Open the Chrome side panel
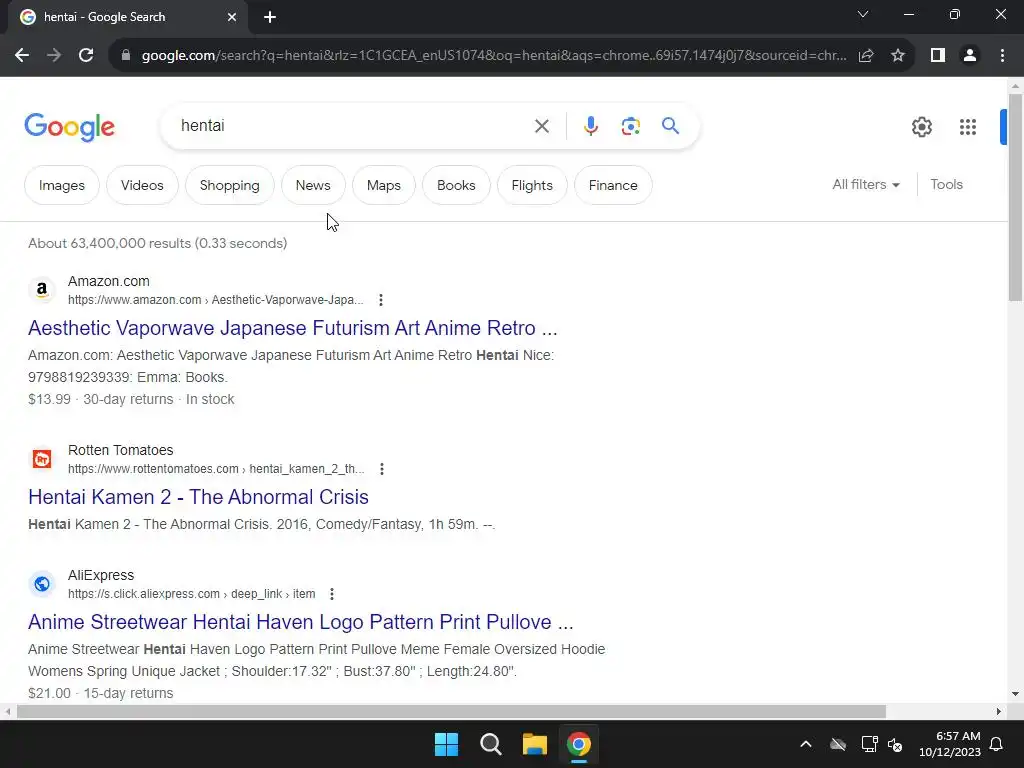Screen dimensions: 1024x768 coord(938,56)
